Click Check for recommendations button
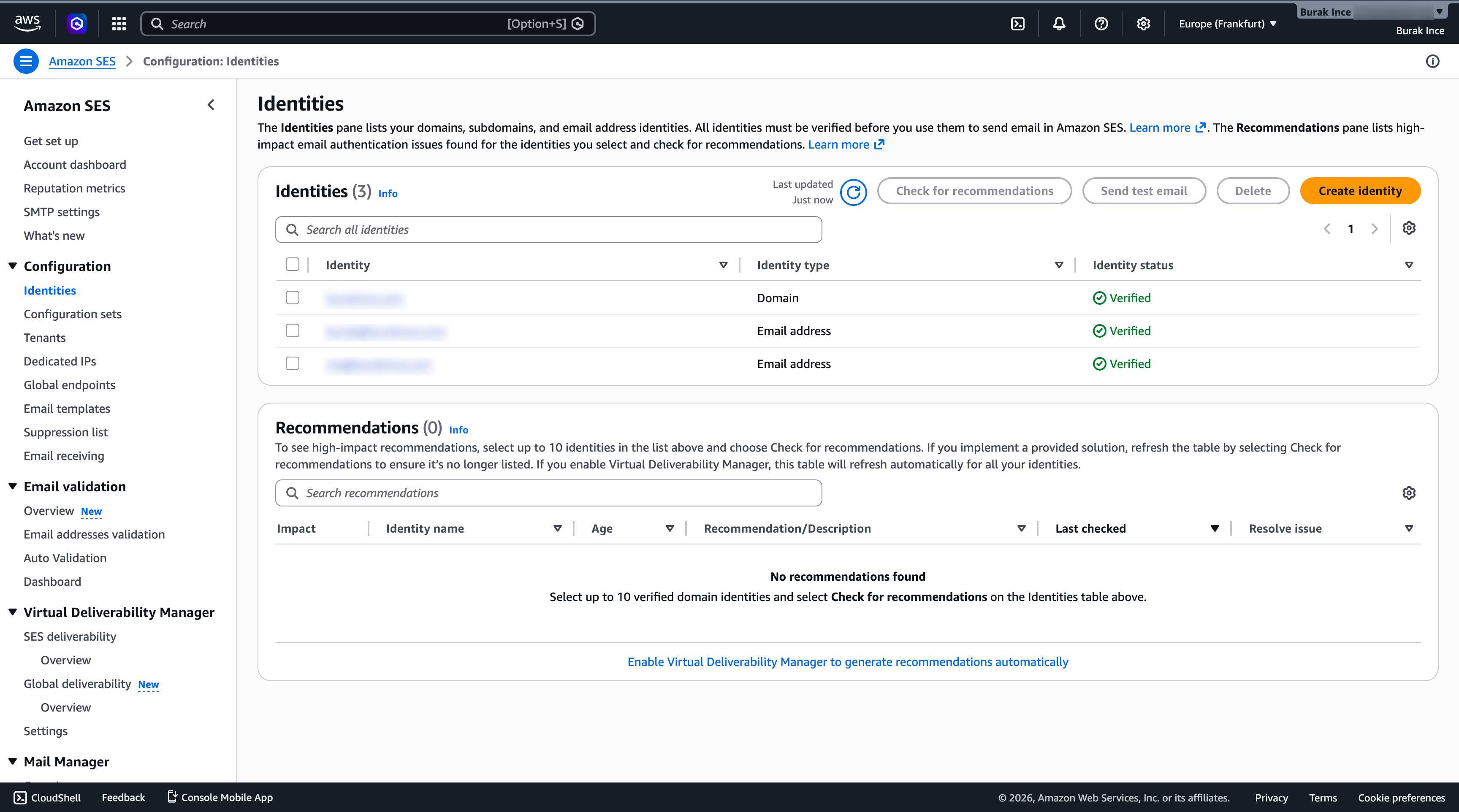The image size is (1459, 812). [974, 191]
